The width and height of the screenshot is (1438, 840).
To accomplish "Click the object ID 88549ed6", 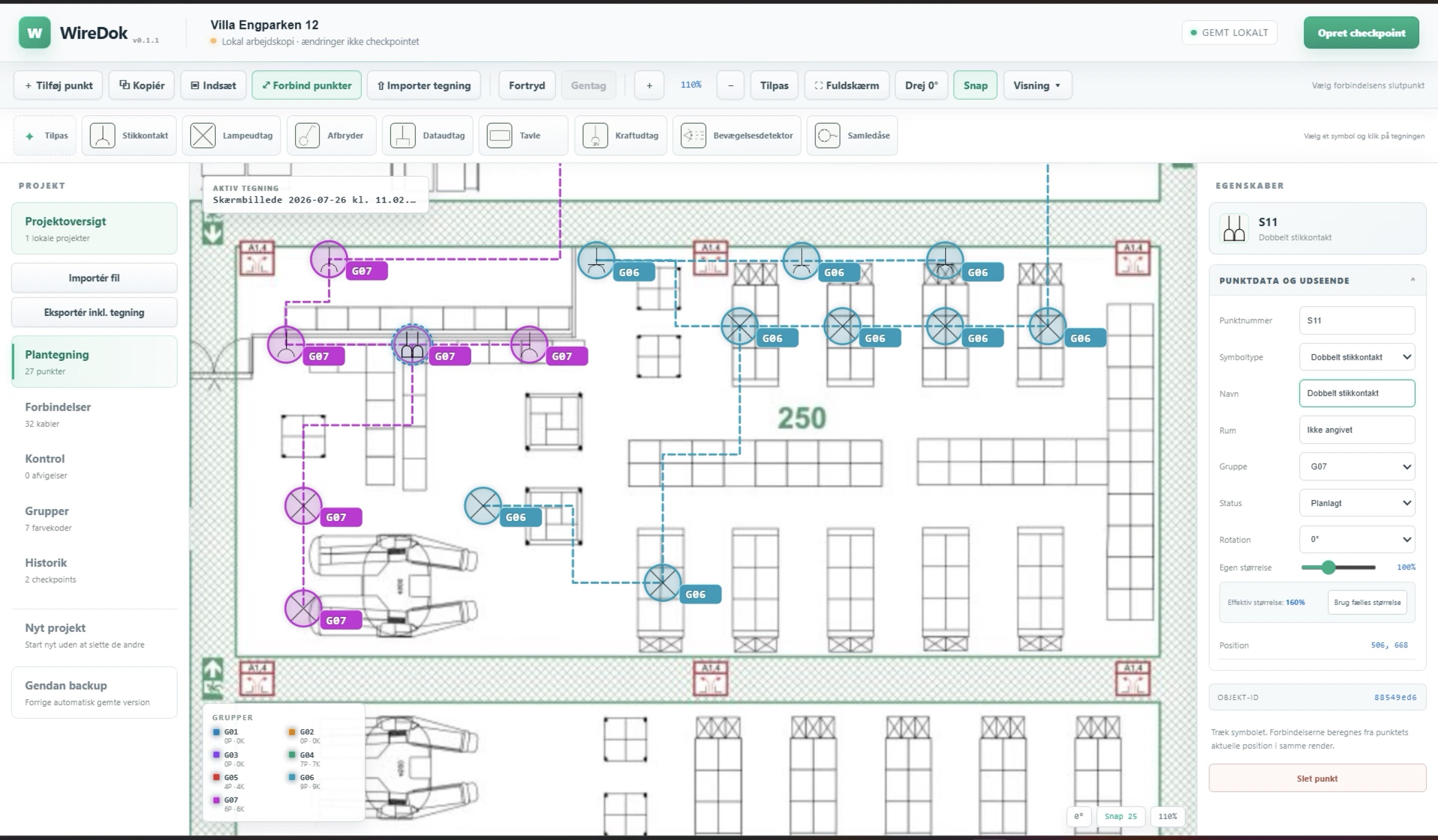I will point(1395,697).
